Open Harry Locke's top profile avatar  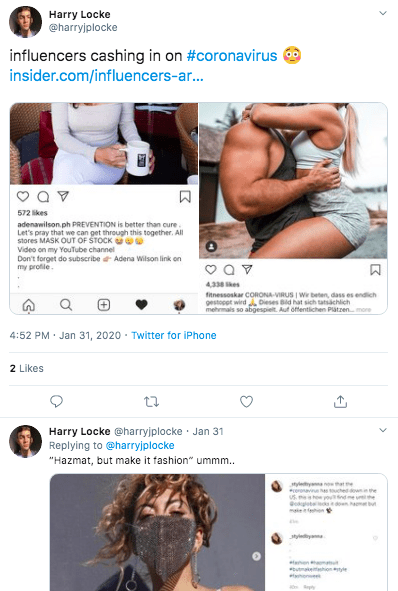pos(26,22)
